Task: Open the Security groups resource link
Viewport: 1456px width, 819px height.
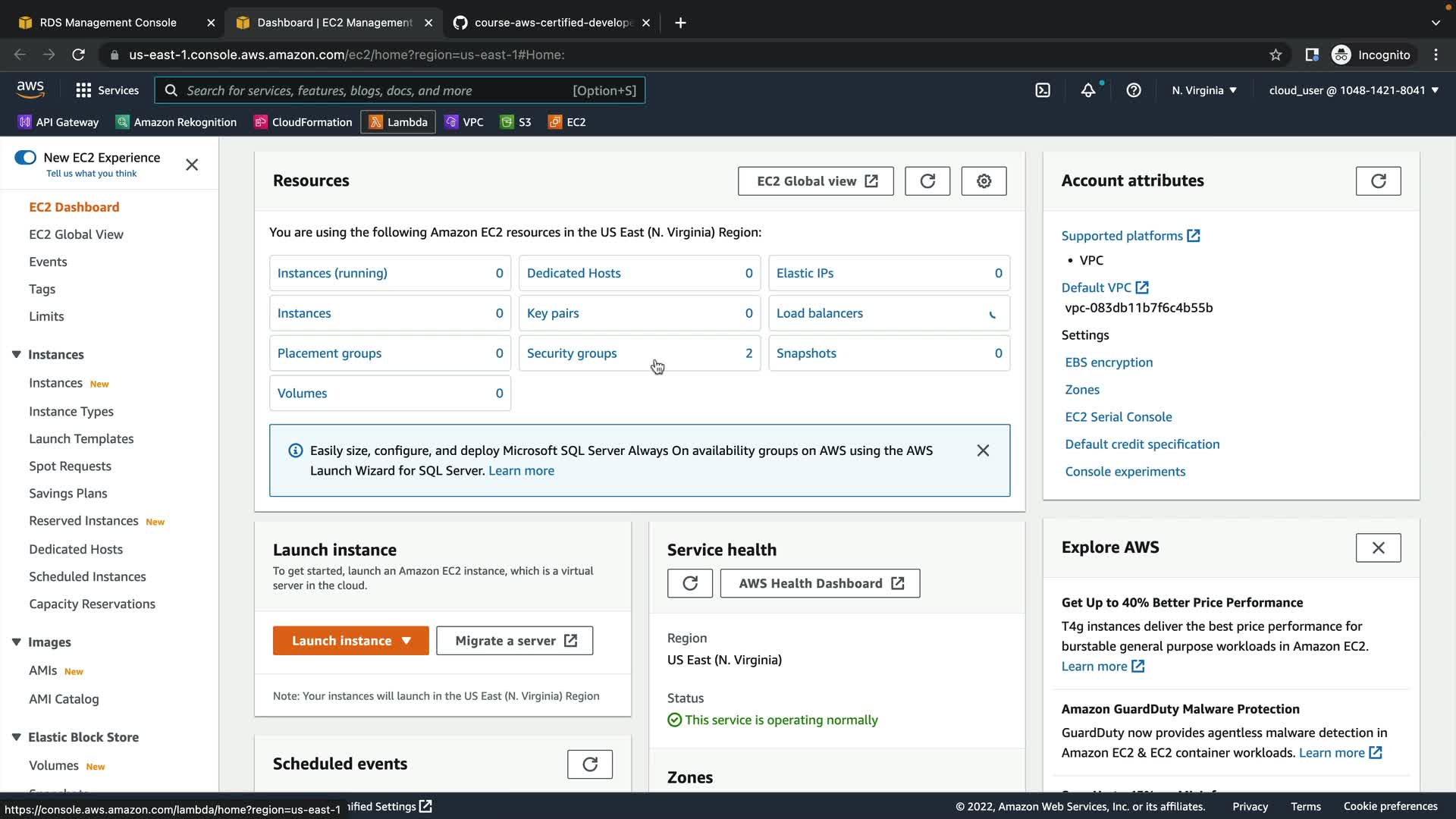Action: (x=572, y=353)
